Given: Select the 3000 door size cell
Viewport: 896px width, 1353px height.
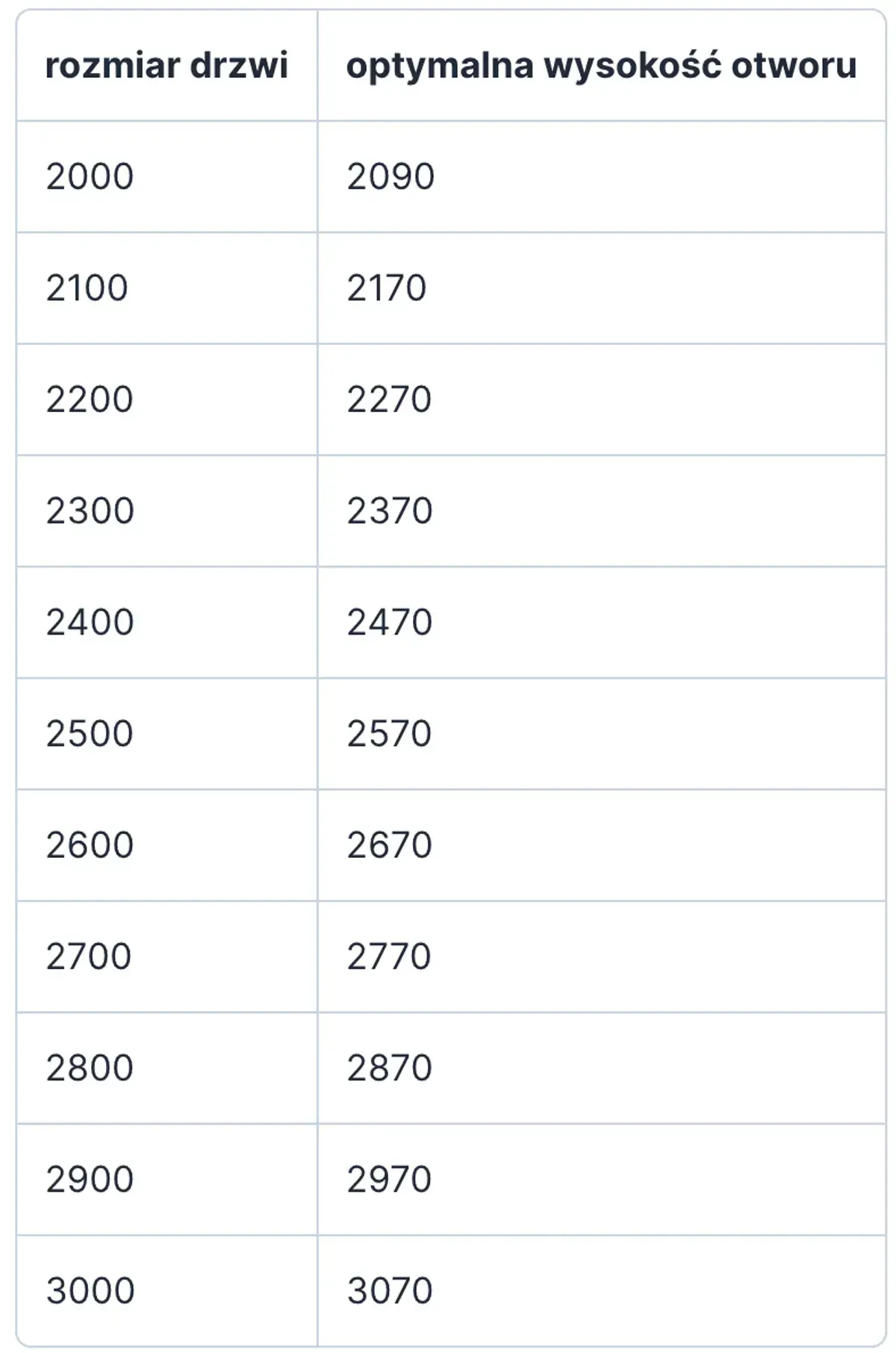Looking at the screenshot, I should point(90,1290).
